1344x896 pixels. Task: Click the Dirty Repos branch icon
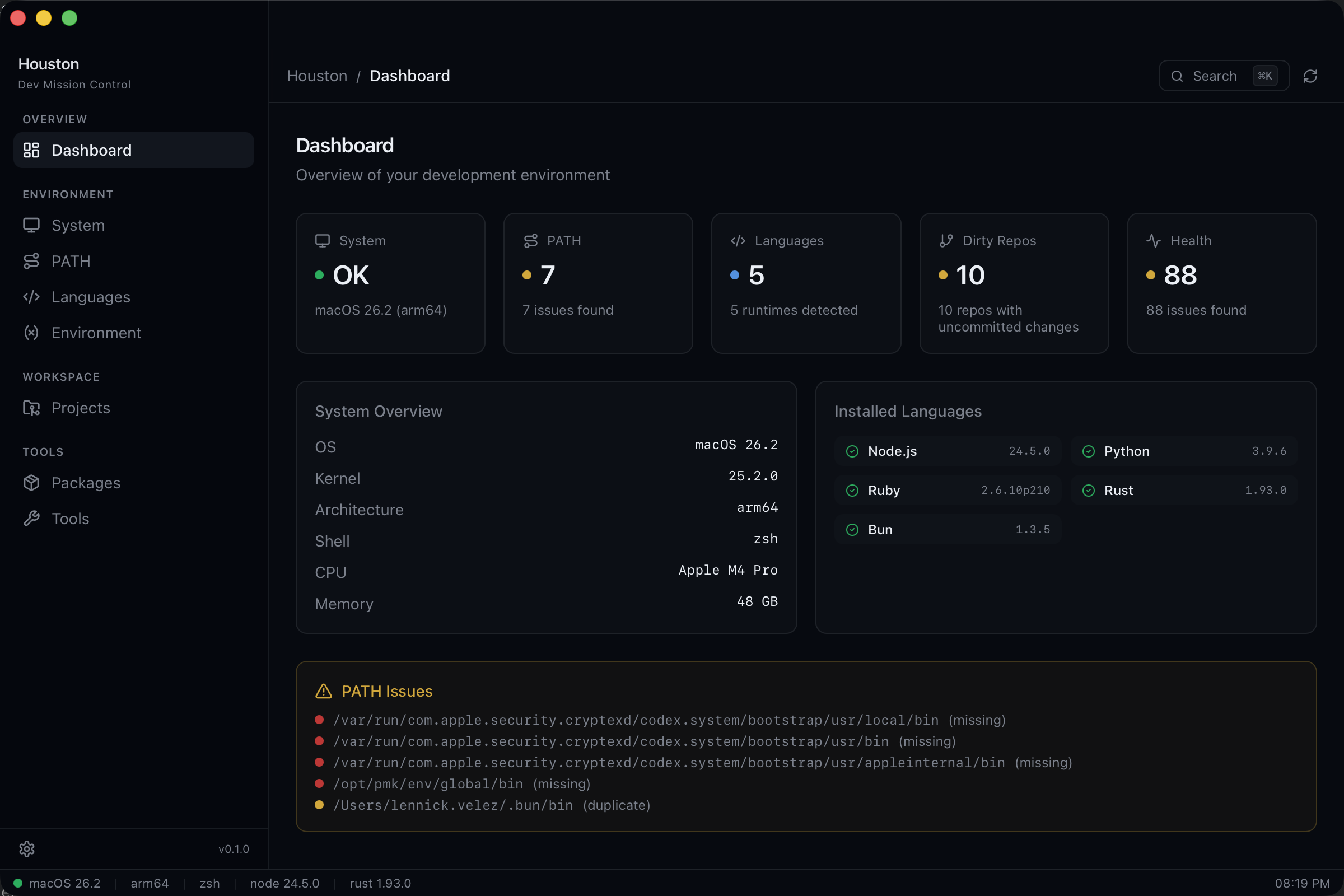[x=946, y=241]
